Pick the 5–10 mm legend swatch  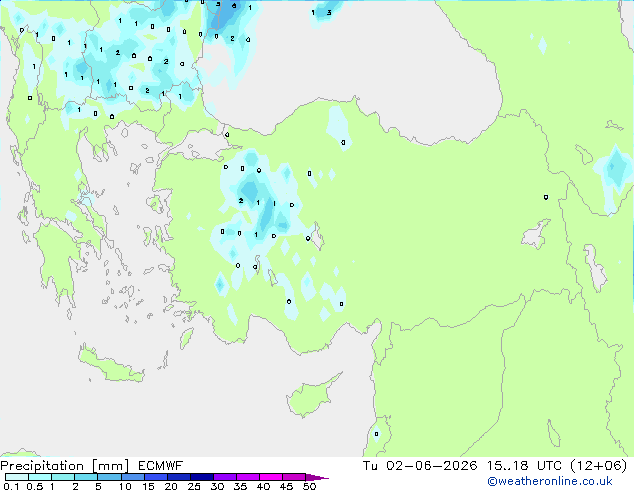[109, 477]
